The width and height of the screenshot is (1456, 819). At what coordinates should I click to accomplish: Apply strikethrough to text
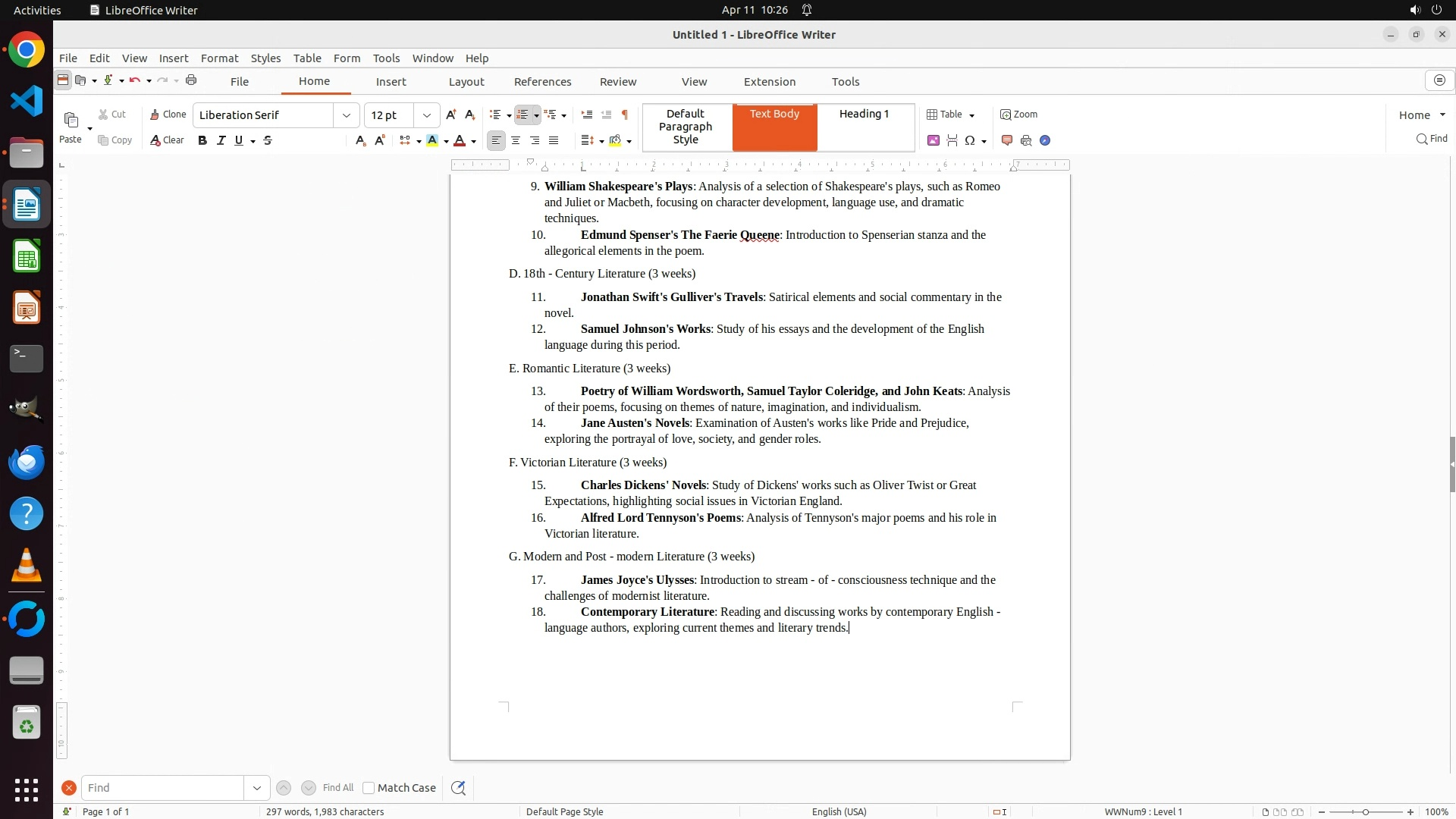[x=268, y=140]
